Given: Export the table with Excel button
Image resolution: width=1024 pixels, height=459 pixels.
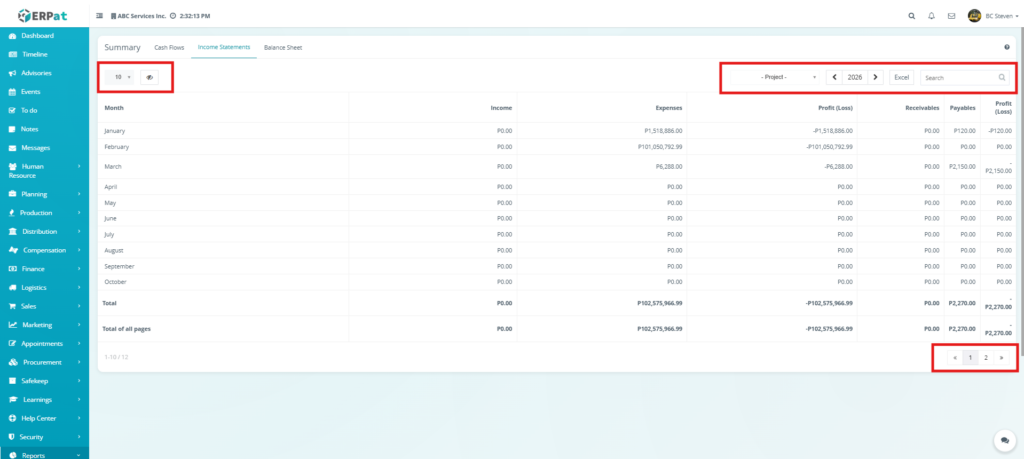Looking at the screenshot, I should pyautogui.click(x=902, y=77).
